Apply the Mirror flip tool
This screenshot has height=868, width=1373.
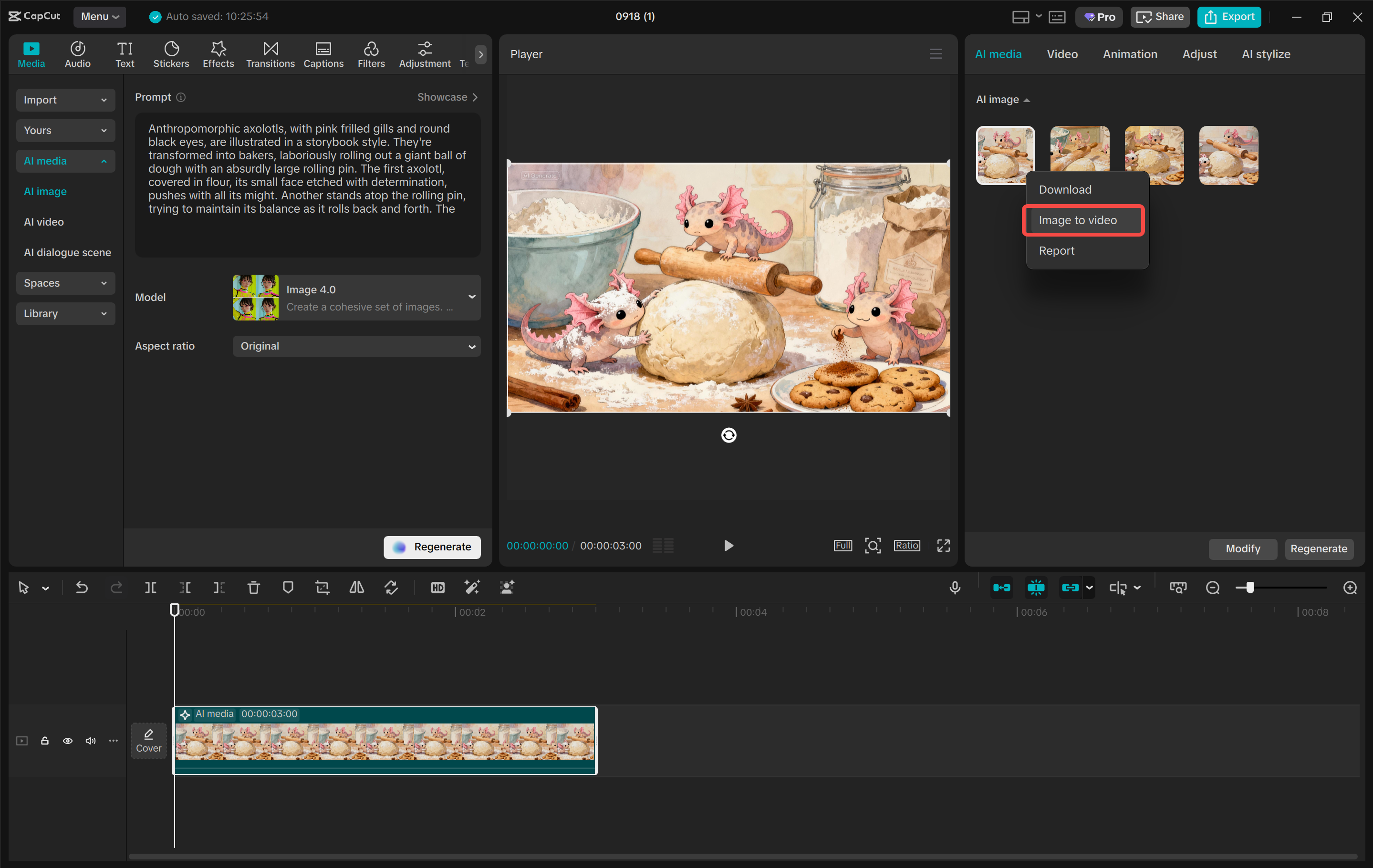click(356, 587)
